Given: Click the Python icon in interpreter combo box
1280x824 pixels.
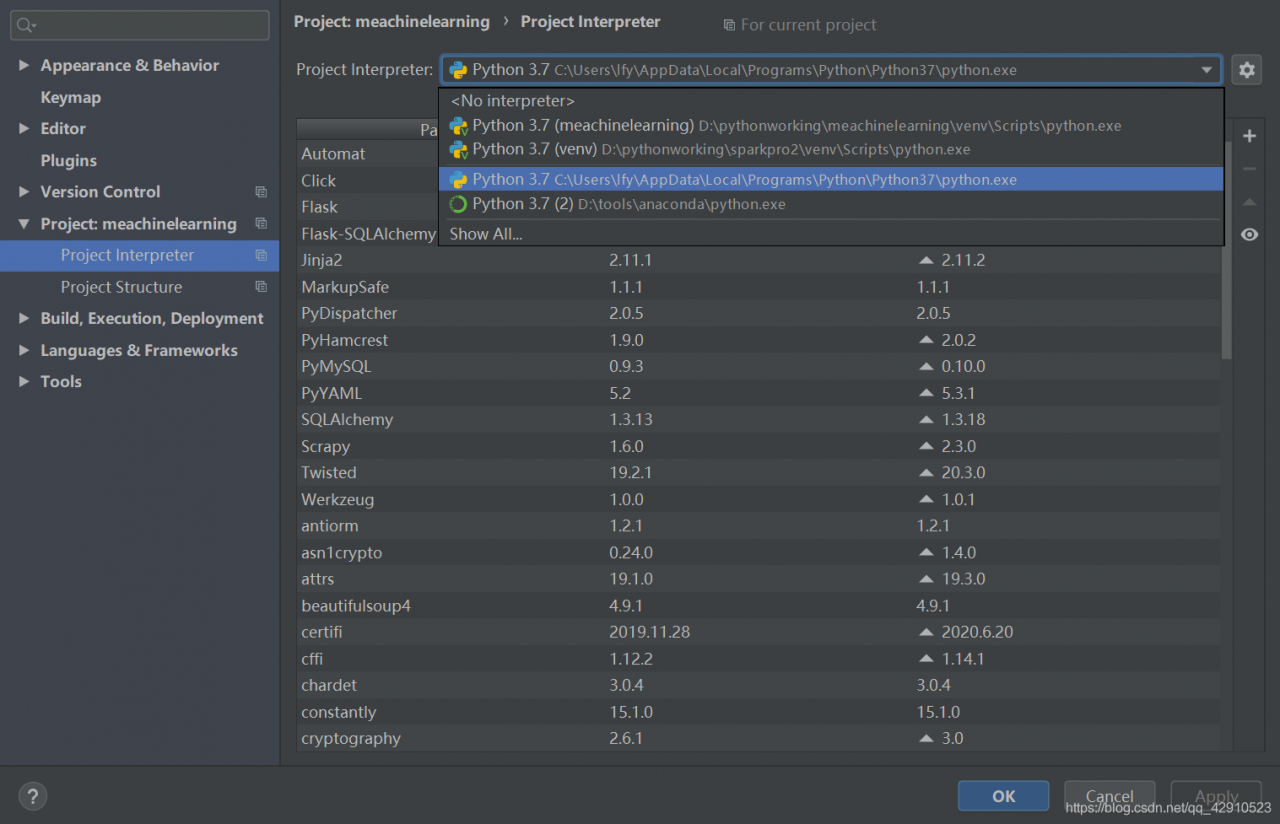Looking at the screenshot, I should pos(458,70).
